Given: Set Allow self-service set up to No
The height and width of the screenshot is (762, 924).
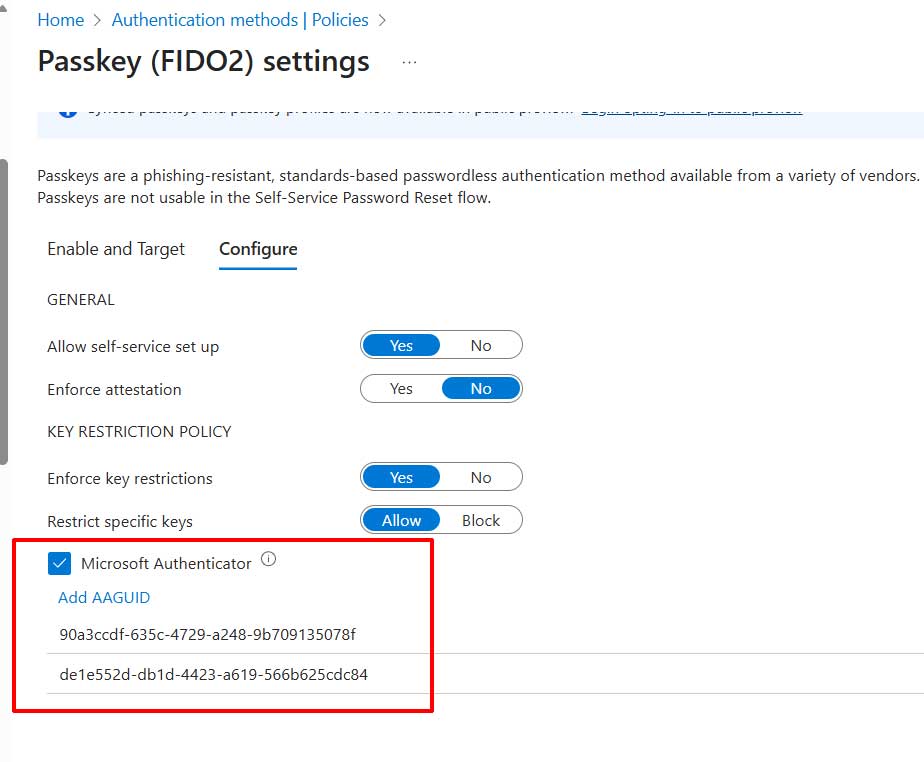Looking at the screenshot, I should click(x=481, y=346).
